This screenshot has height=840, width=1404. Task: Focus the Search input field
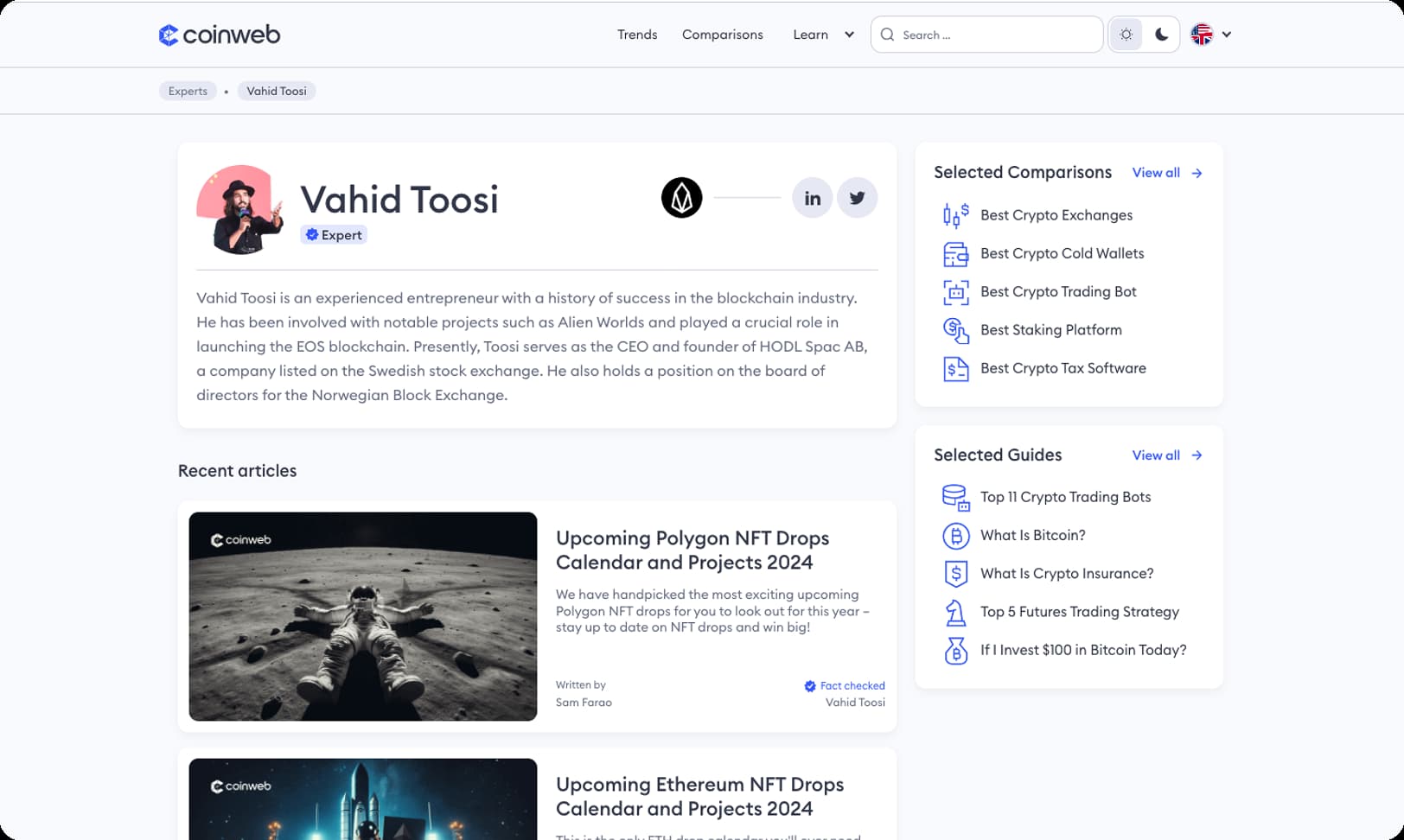pos(986,35)
